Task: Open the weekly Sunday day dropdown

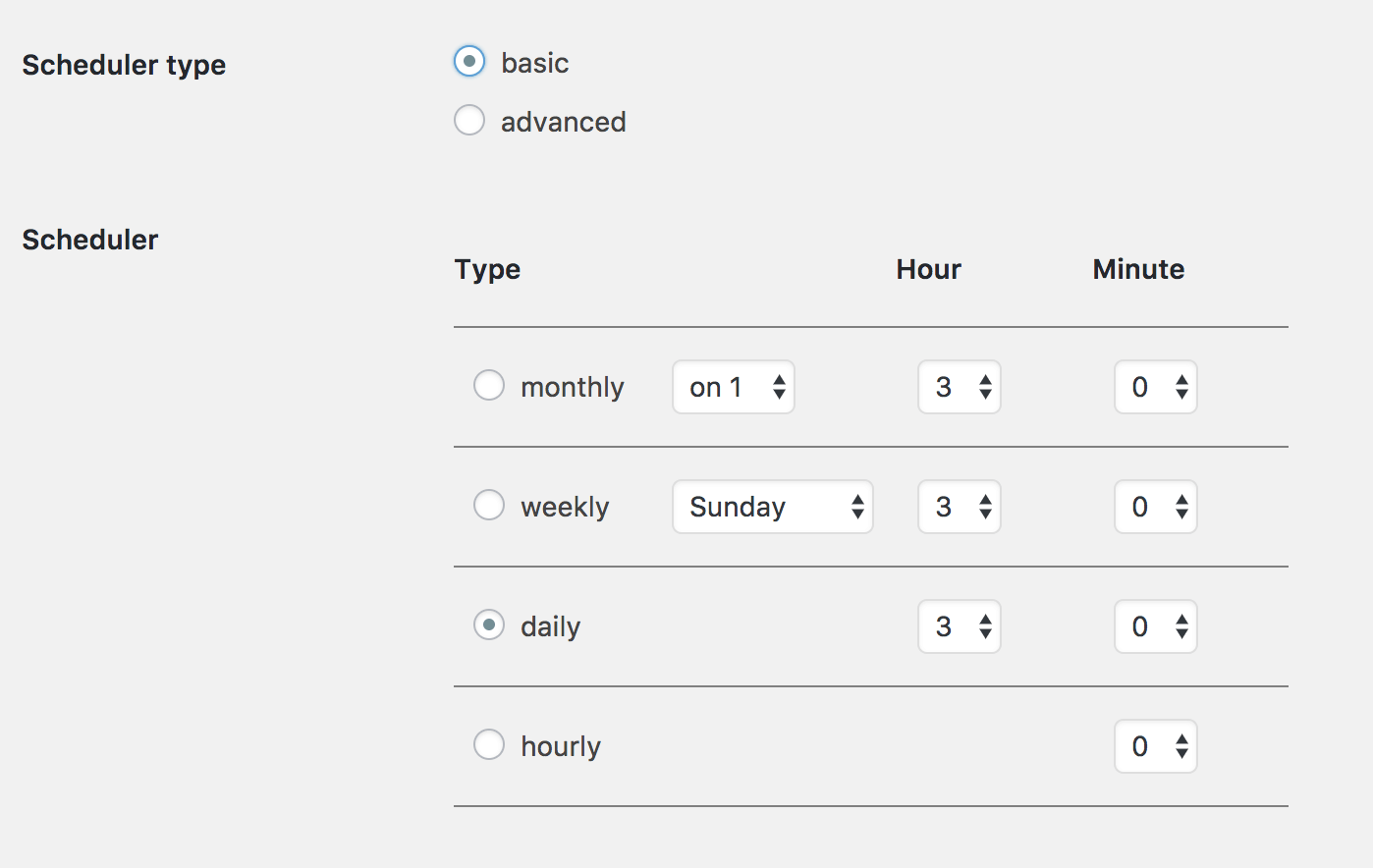Action: click(772, 507)
